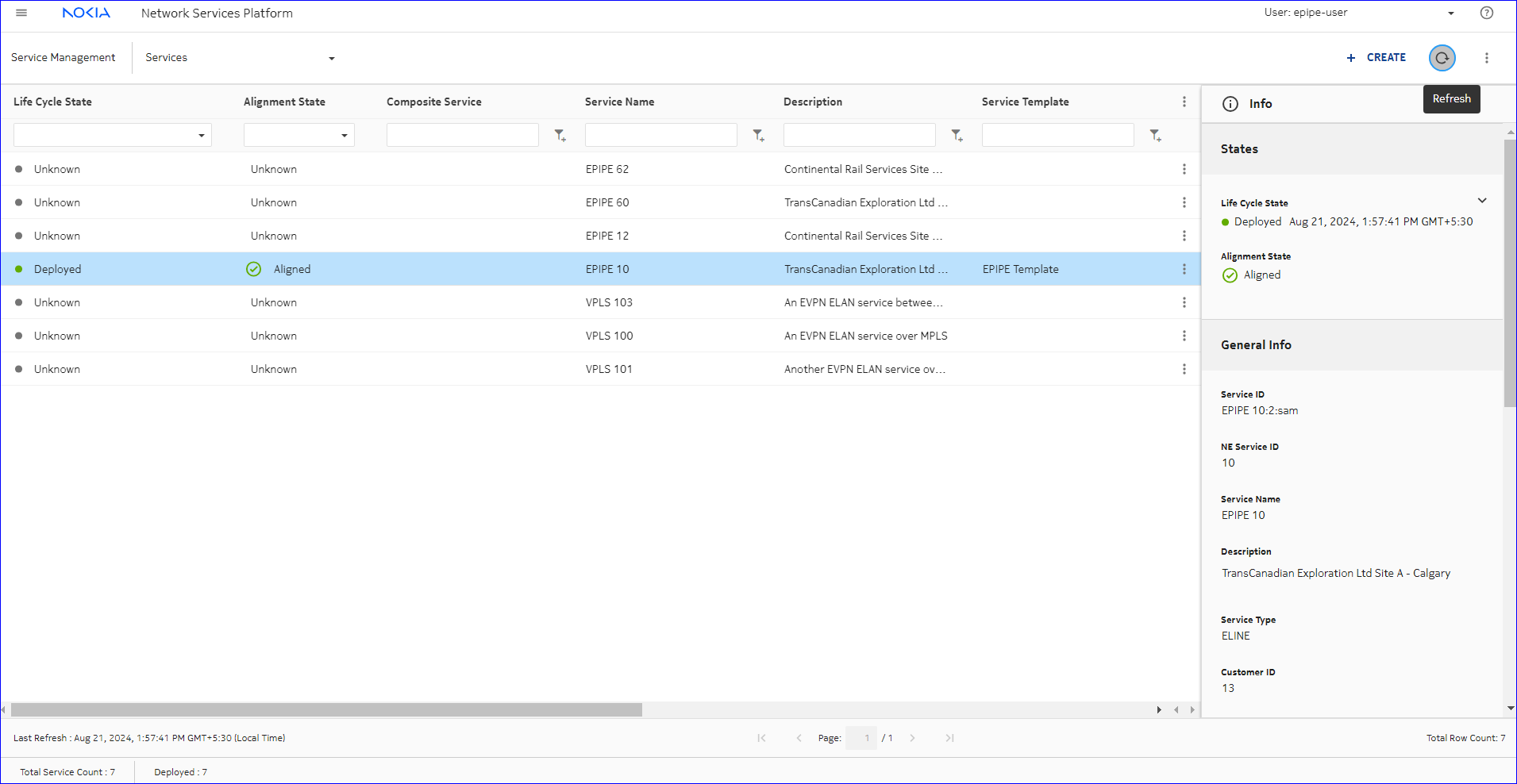Image resolution: width=1517 pixels, height=784 pixels.
Task: Select the EPIPE 62 service row
Action: click(x=606, y=169)
